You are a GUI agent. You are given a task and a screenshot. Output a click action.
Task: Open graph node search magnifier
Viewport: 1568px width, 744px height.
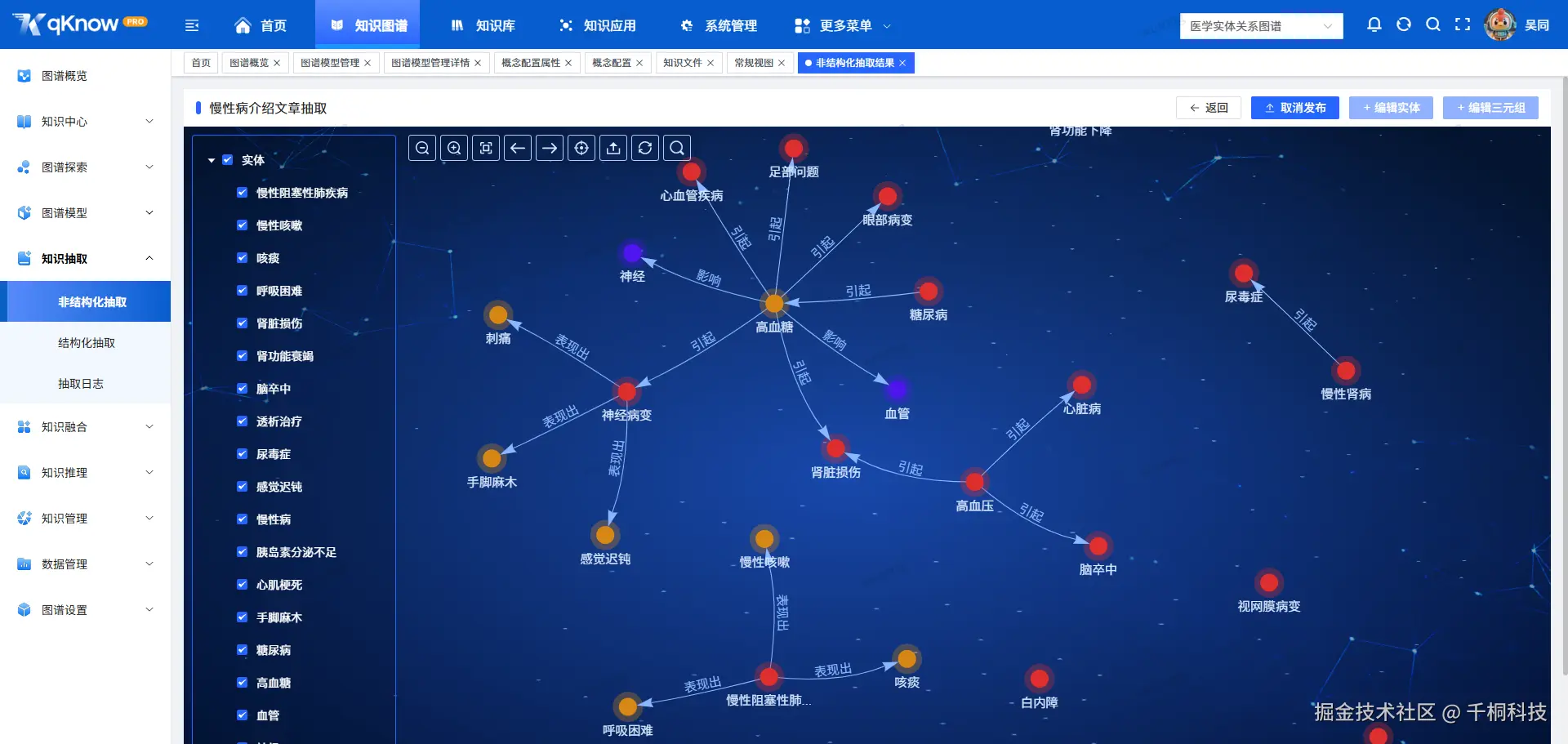677,148
